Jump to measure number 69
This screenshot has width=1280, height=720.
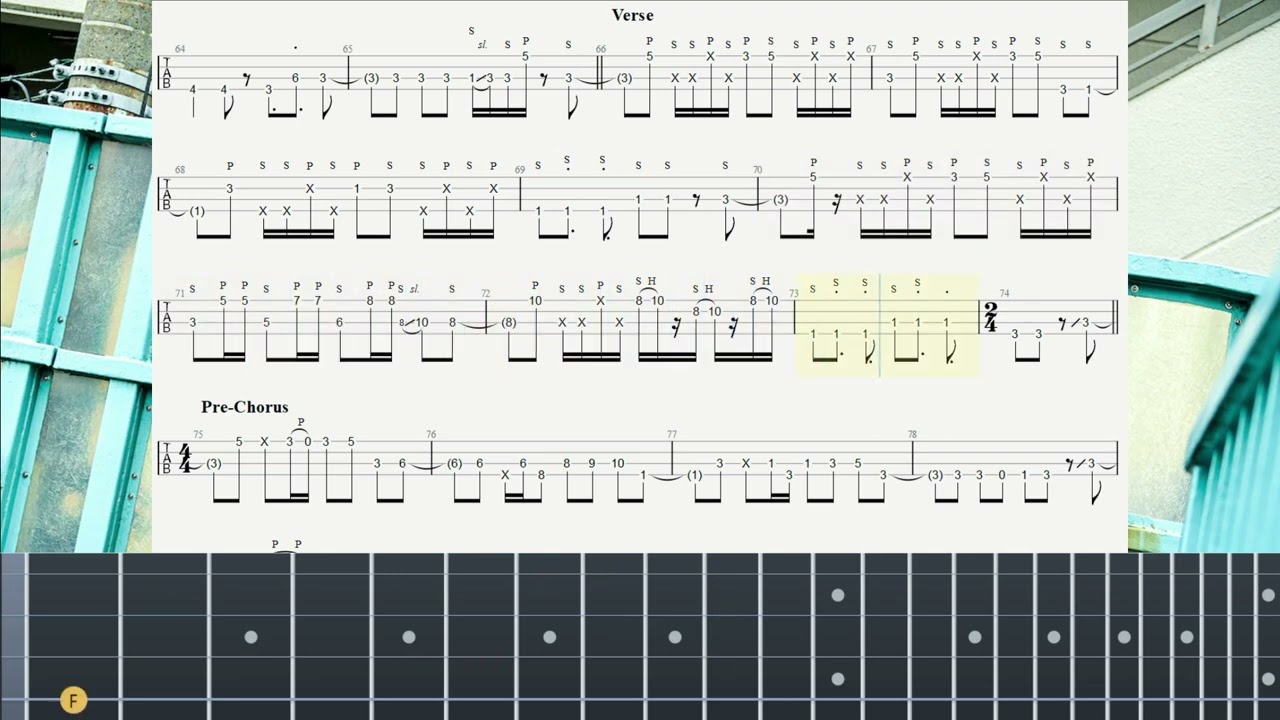520,170
